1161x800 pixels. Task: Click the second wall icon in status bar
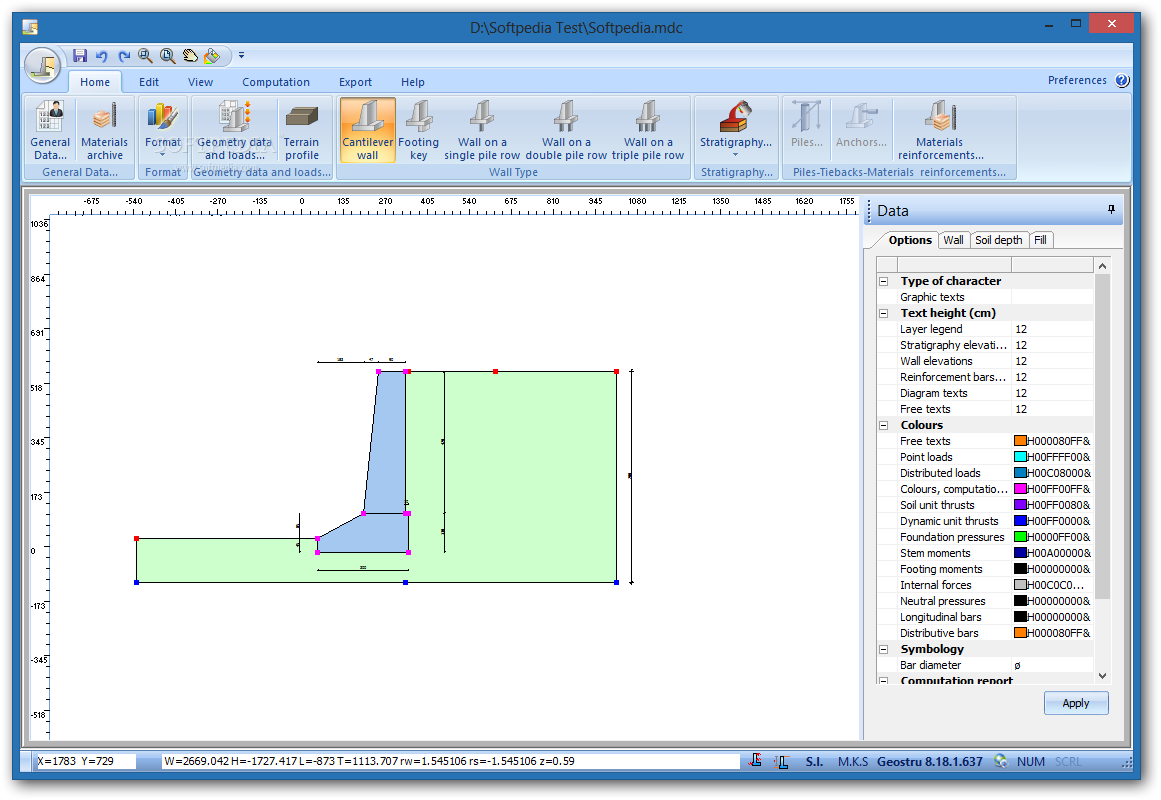(781, 761)
